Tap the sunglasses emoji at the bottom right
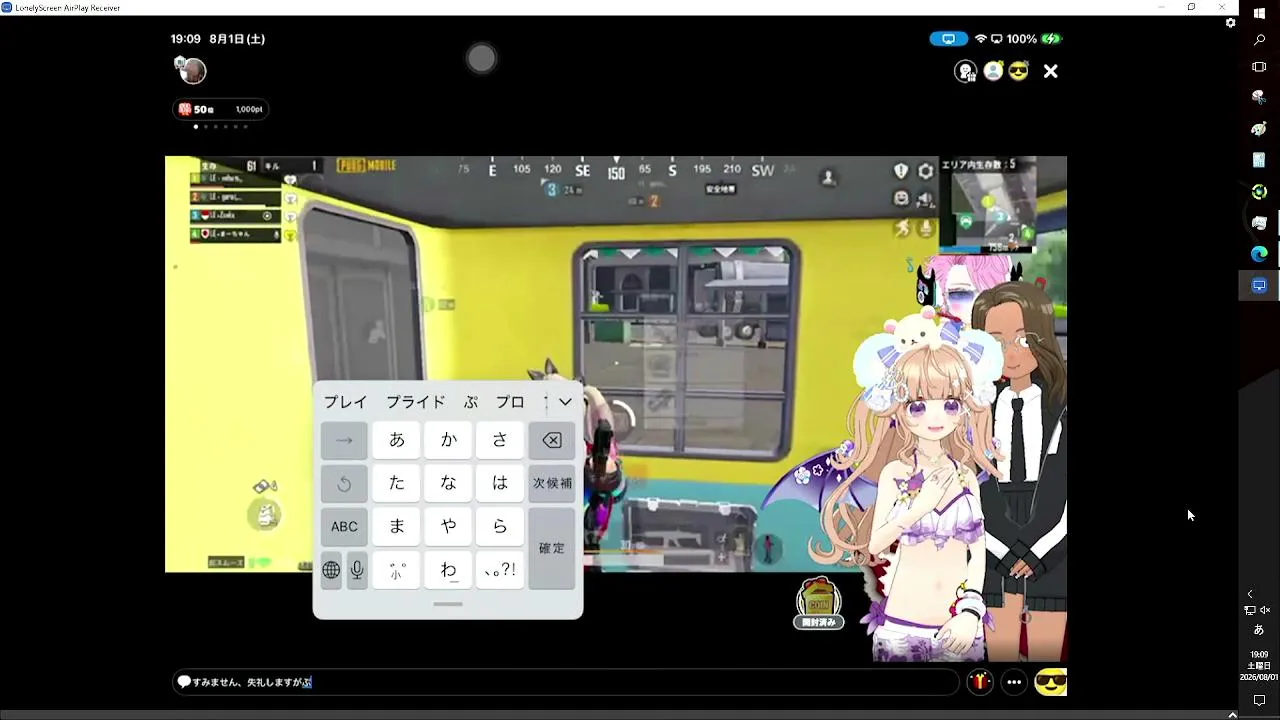This screenshot has height=720, width=1280. pyautogui.click(x=1050, y=682)
